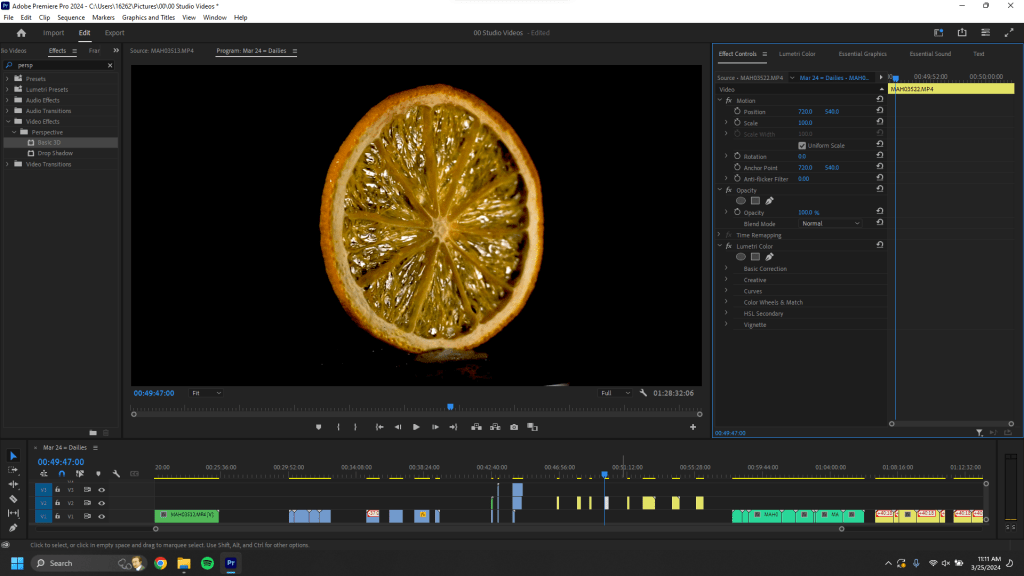Open the Sequence menu
The image size is (1024, 576).
click(71, 17)
